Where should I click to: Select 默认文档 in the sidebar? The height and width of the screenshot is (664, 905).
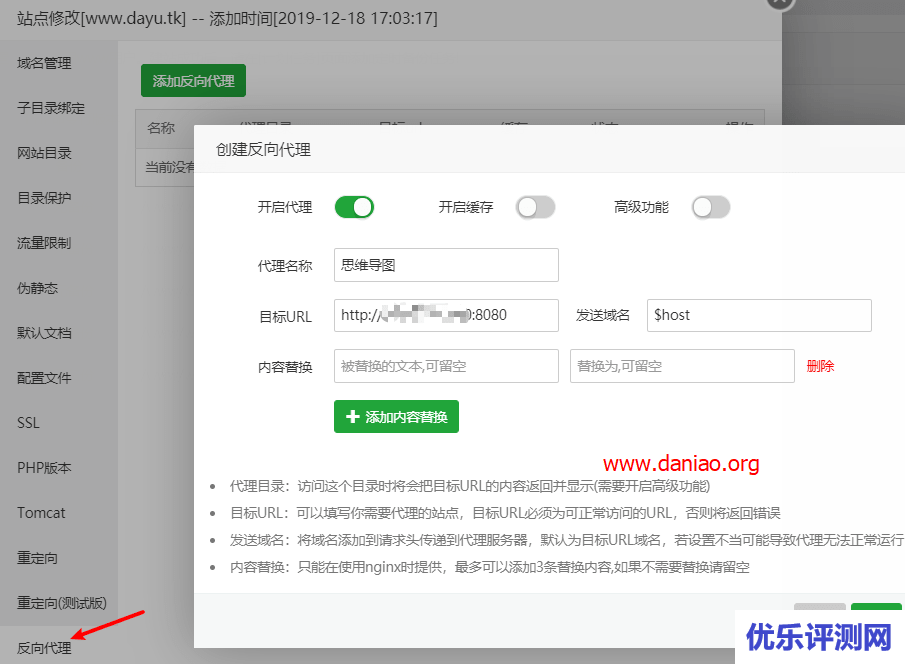(x=44, y=333)
